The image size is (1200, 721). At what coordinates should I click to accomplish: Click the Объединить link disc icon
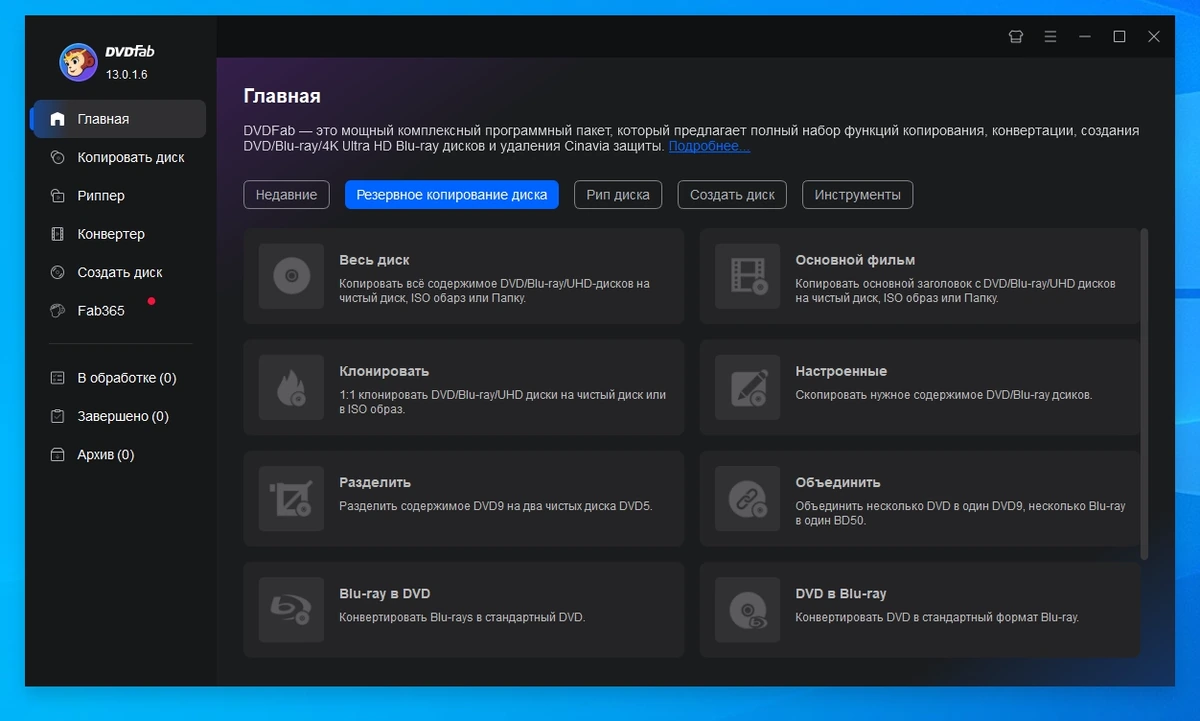[x=748, y=498]
